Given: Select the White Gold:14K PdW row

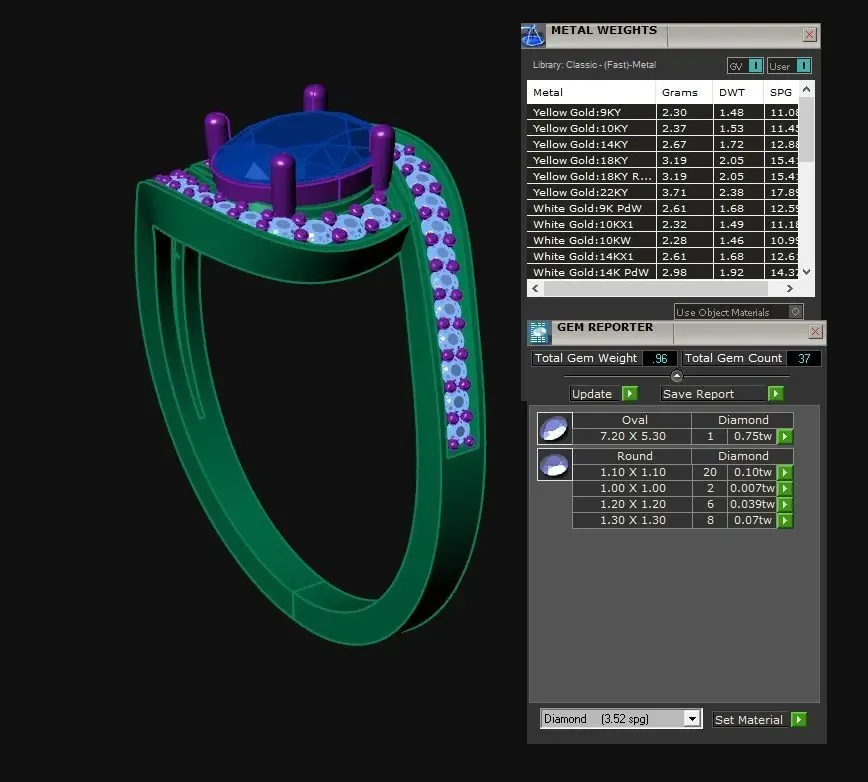Looking at the screenshot, I should [663, 272].
